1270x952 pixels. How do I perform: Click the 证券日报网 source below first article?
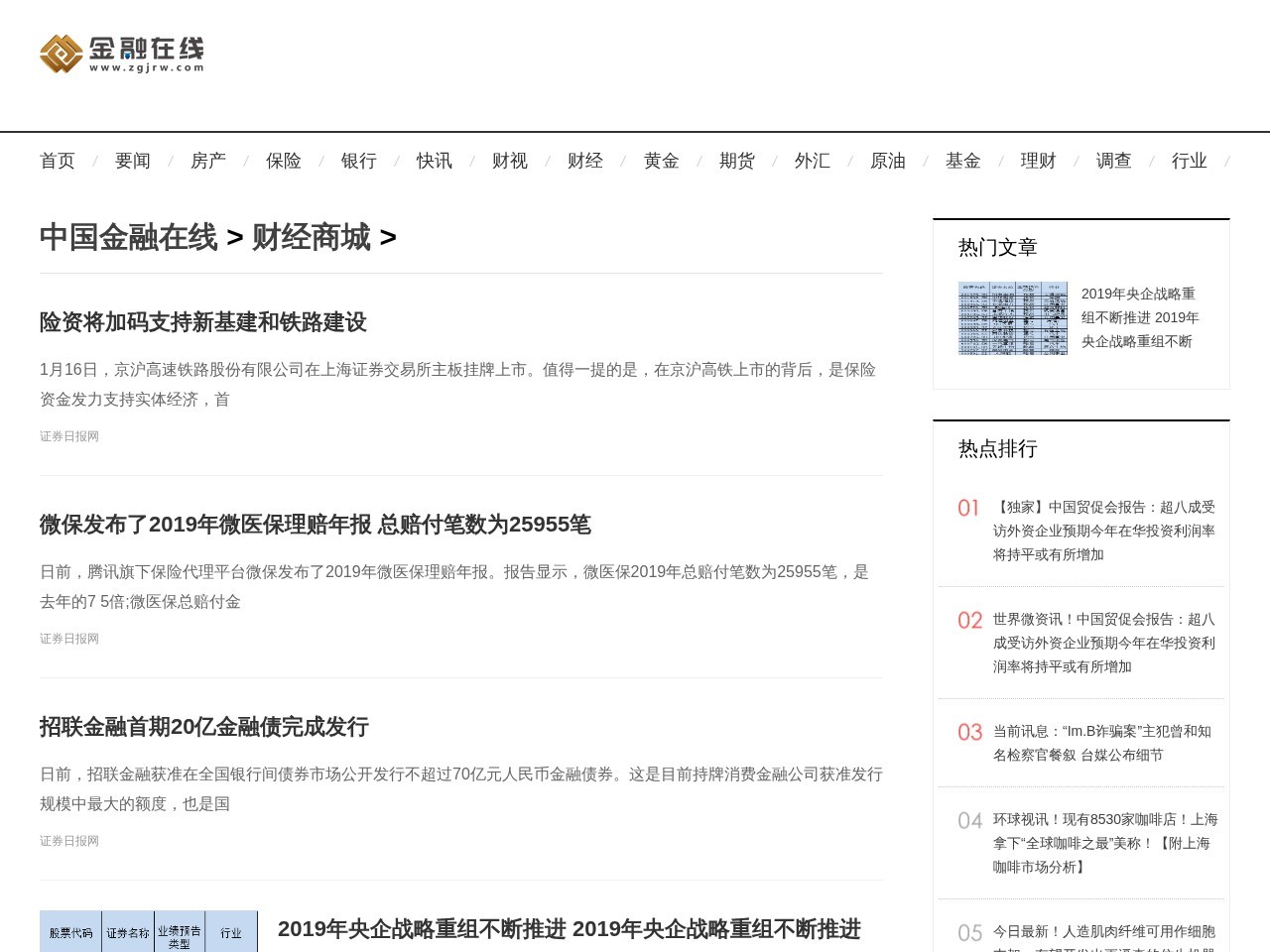point(68,436)
